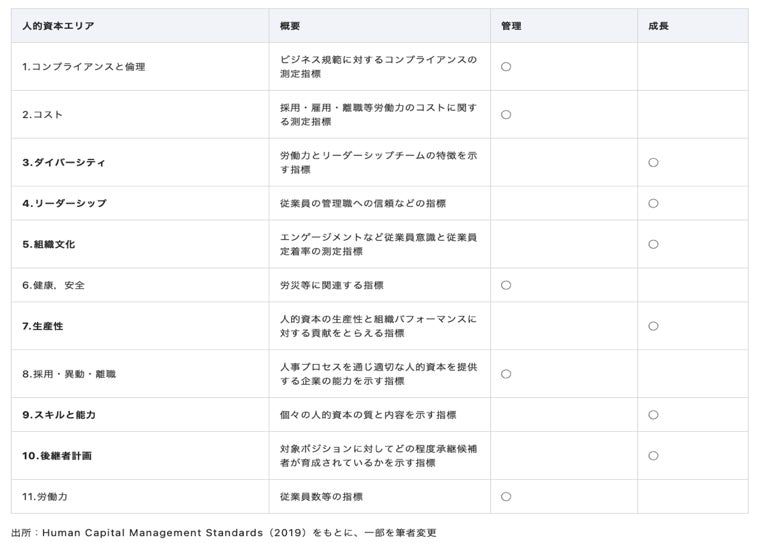Click circle in 管理 column for 採用・異動・離職
This screenshot has height=543, width=762.
coord(506,374)
